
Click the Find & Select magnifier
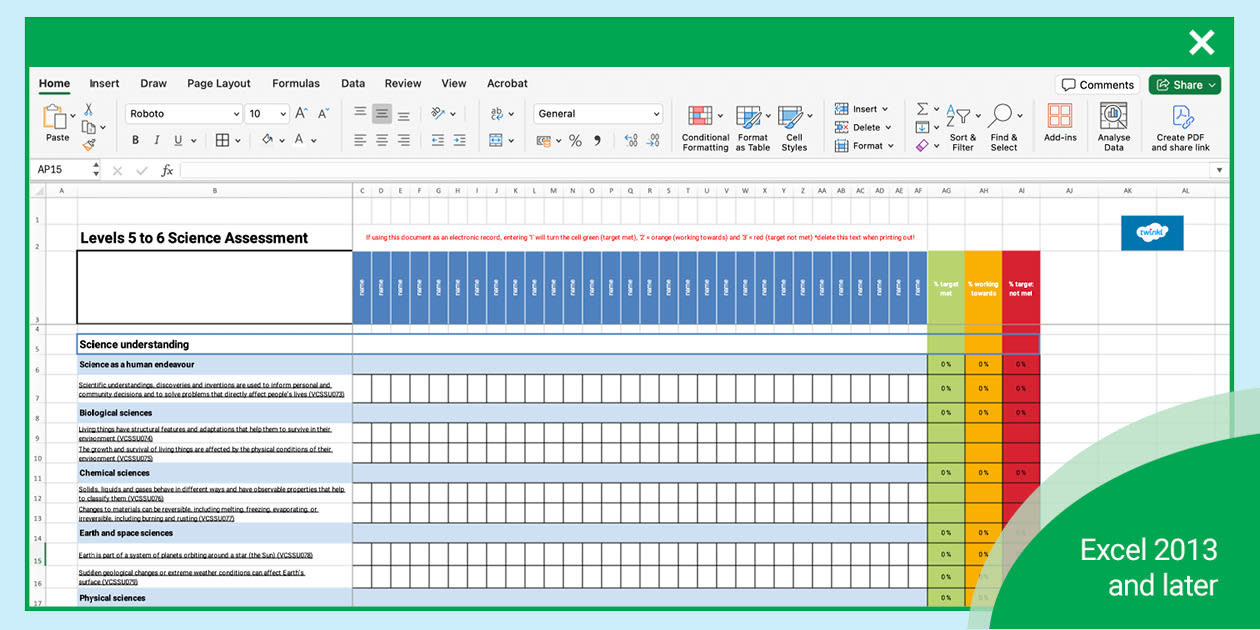click(x=1002, y=112)
